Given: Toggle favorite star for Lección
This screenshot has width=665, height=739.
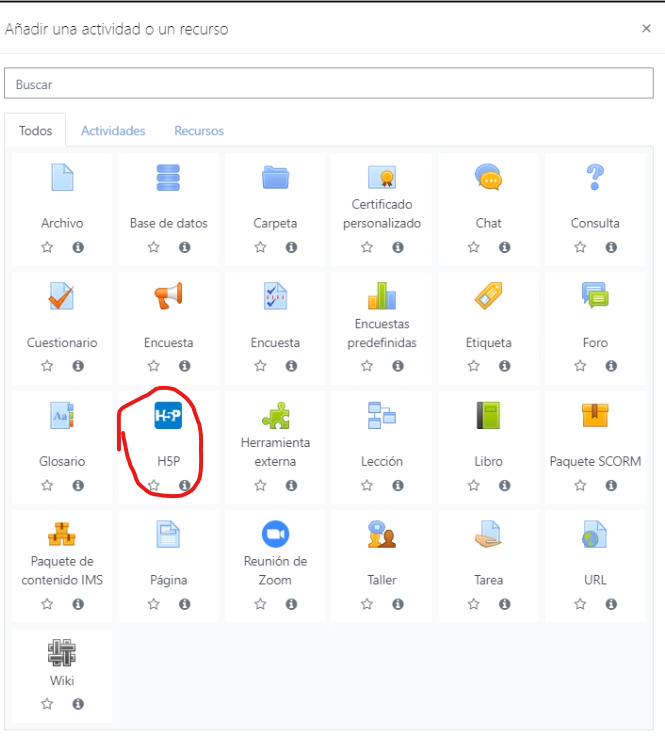Looking at the screenshot, I should point(367,485).
